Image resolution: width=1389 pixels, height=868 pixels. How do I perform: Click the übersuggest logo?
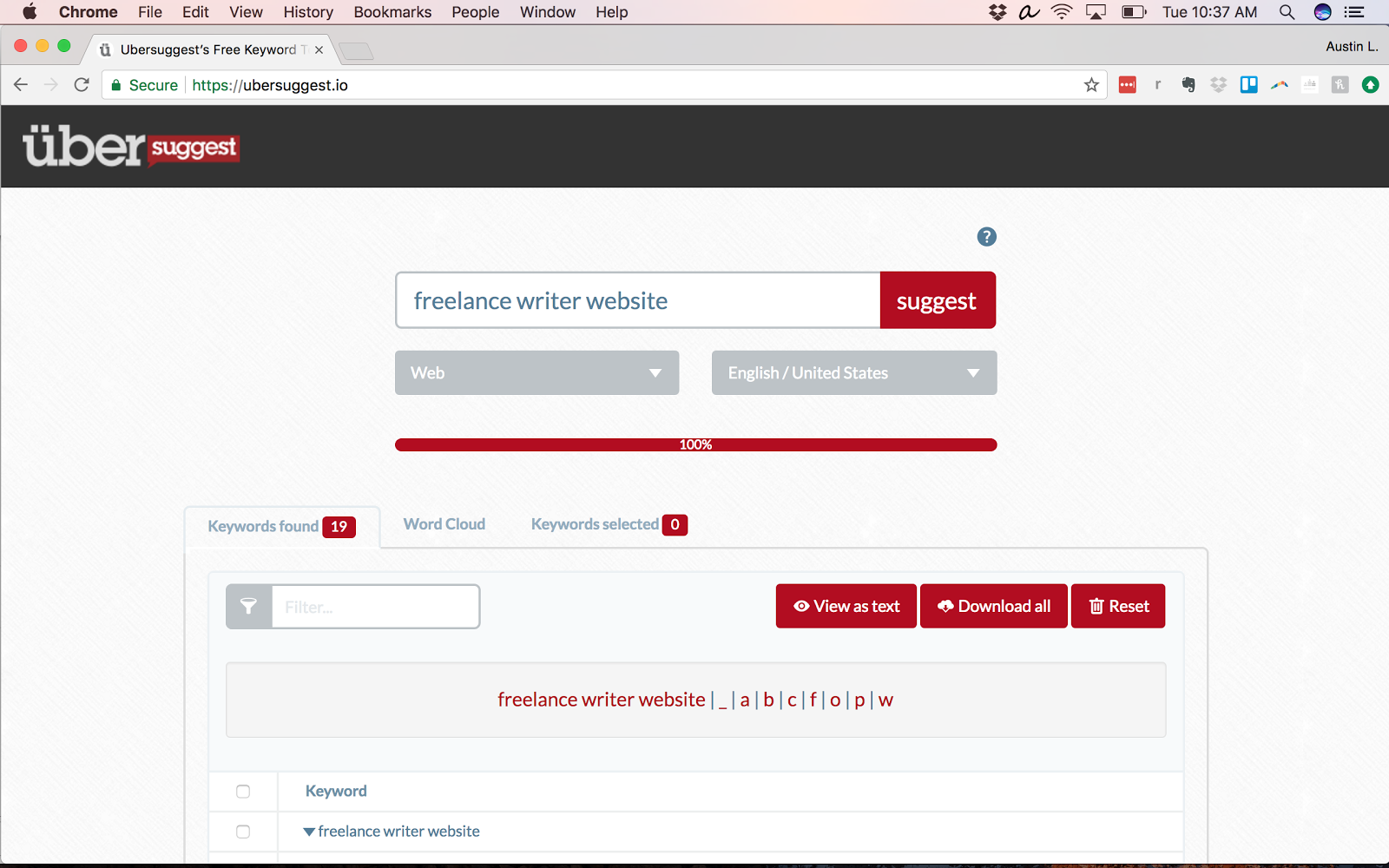130,147
